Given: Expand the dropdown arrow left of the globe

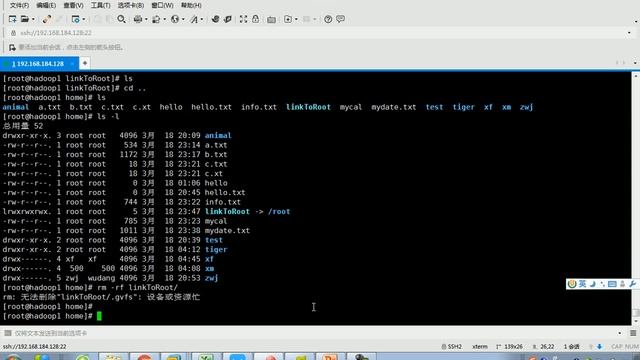Looking at the screenshot, I should (x=164, y=19).
